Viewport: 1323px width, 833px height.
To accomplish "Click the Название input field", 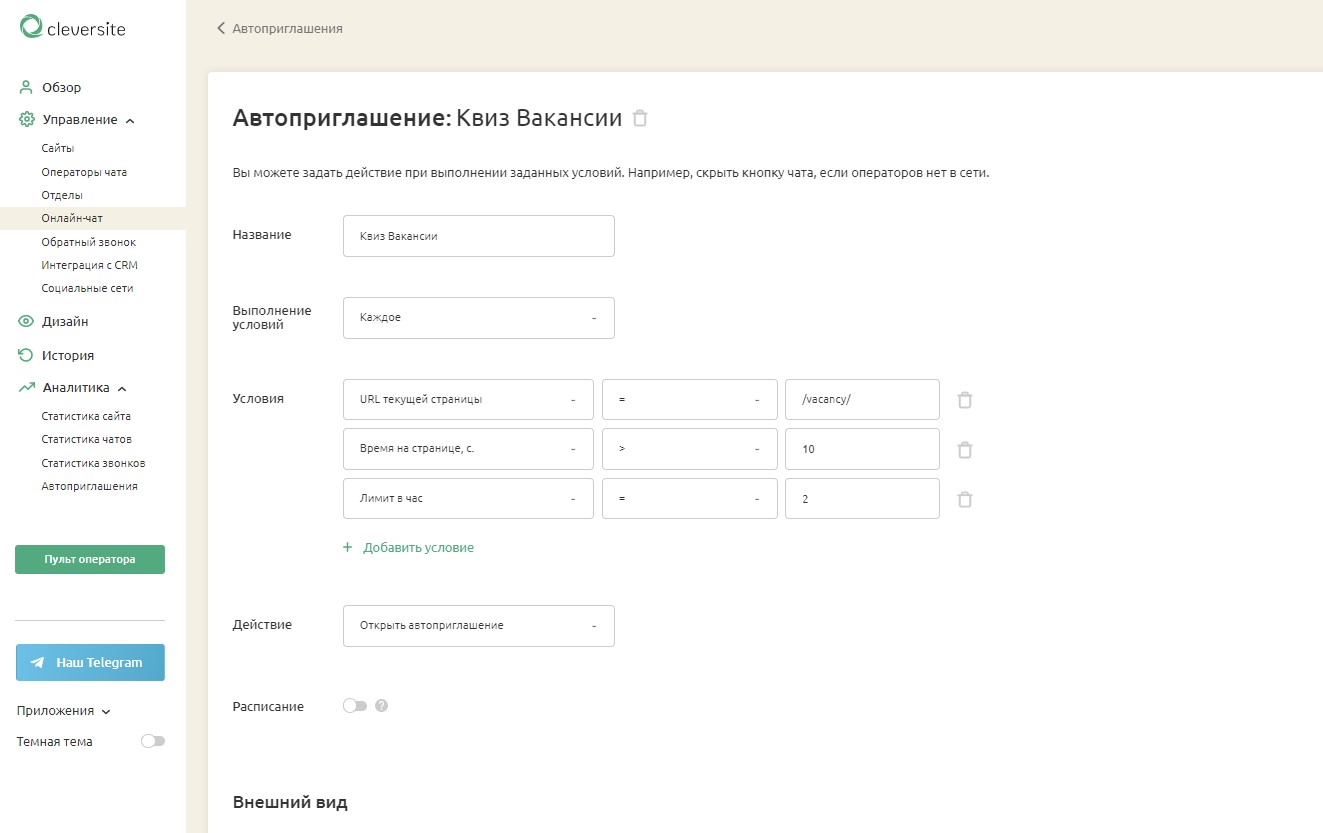I will pos(479,236).
